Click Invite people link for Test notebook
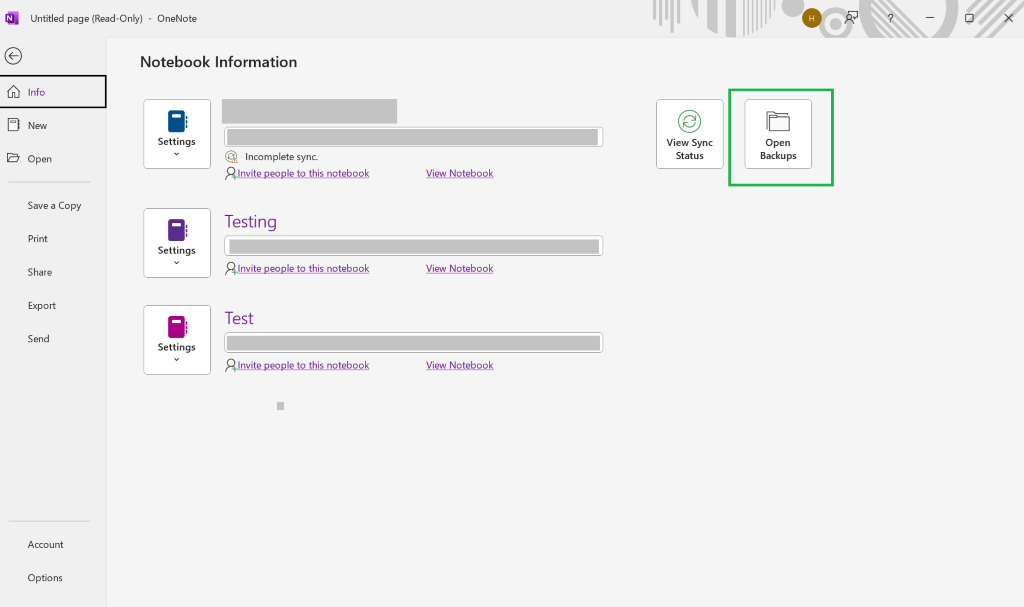 point(303,365)
